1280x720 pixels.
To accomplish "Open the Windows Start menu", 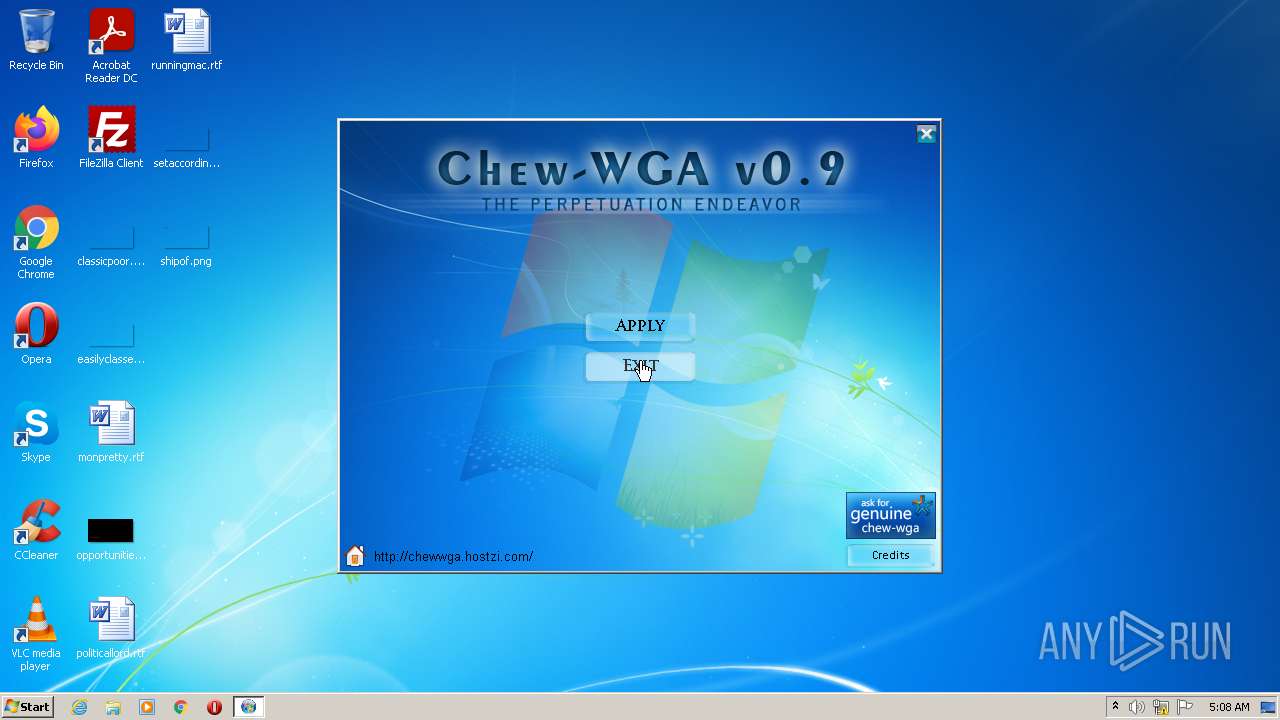I will 27,707.
